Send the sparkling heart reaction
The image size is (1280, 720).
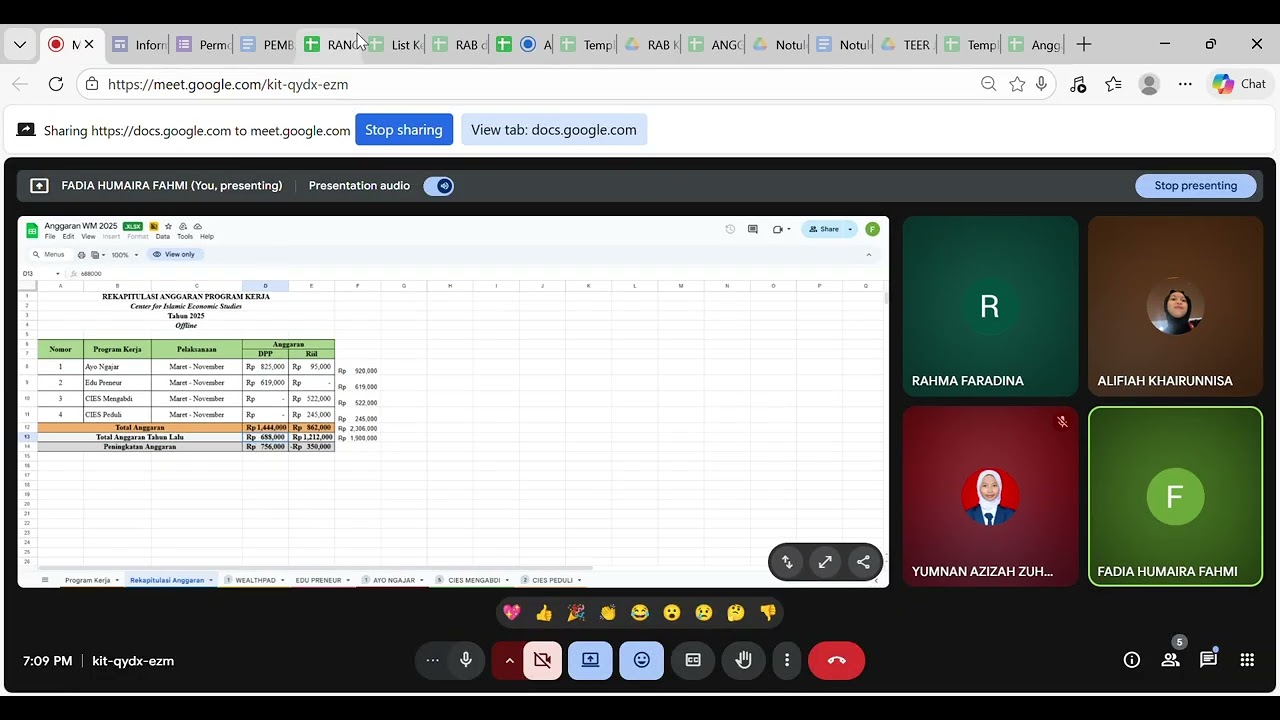pos(512,612)
